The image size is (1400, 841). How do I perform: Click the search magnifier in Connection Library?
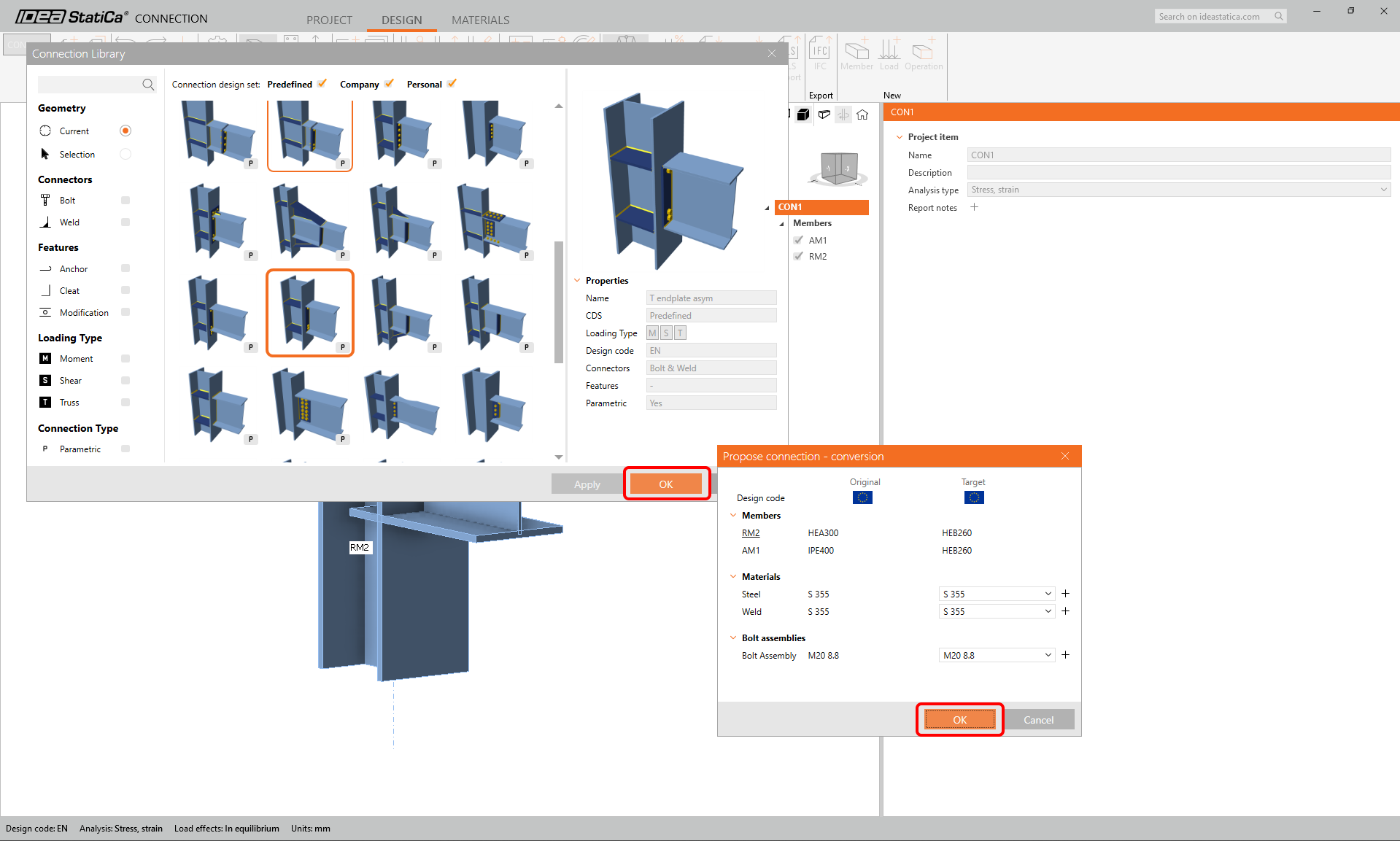tap(148, 85)
